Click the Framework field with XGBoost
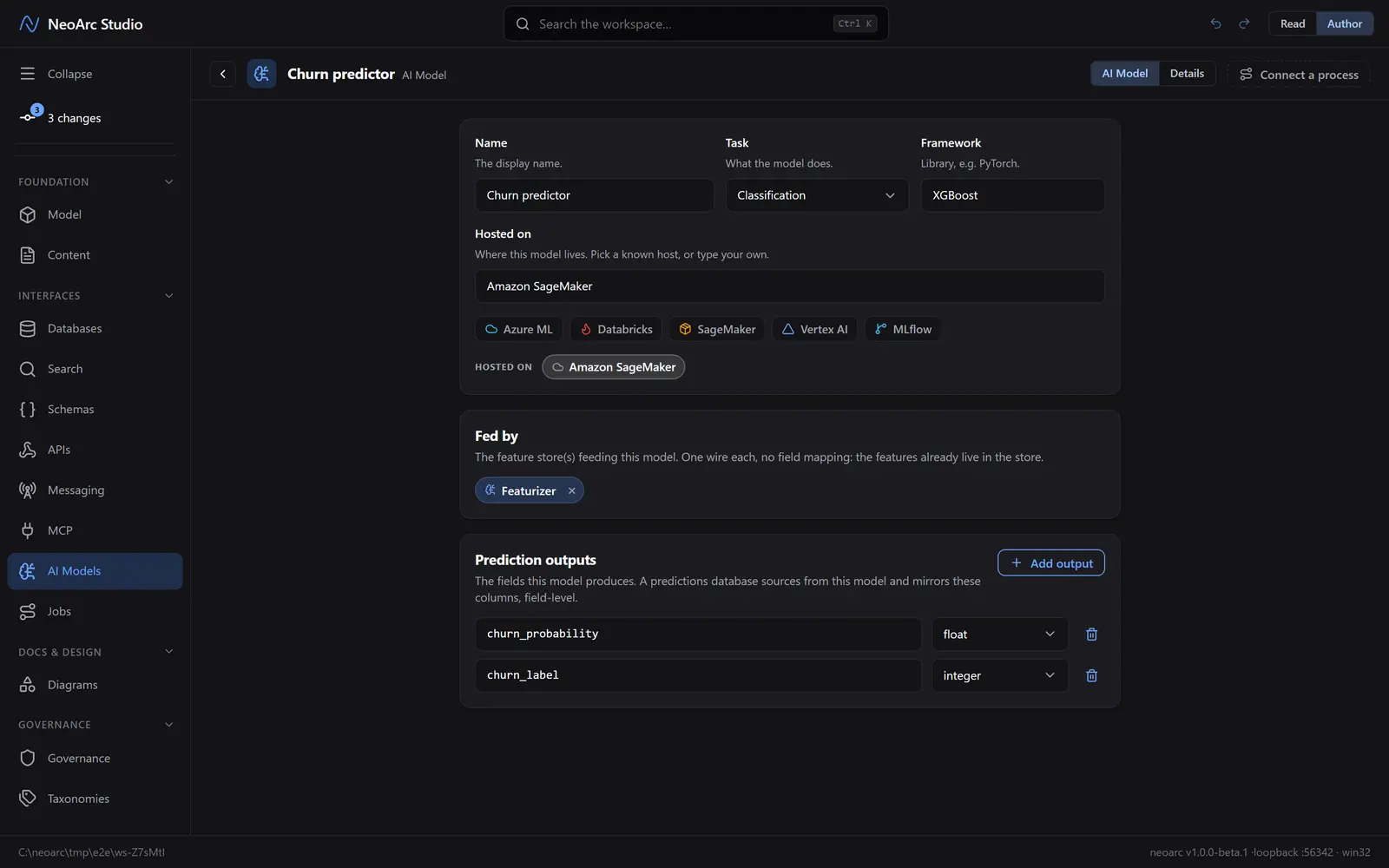 tap(1013, 195)
